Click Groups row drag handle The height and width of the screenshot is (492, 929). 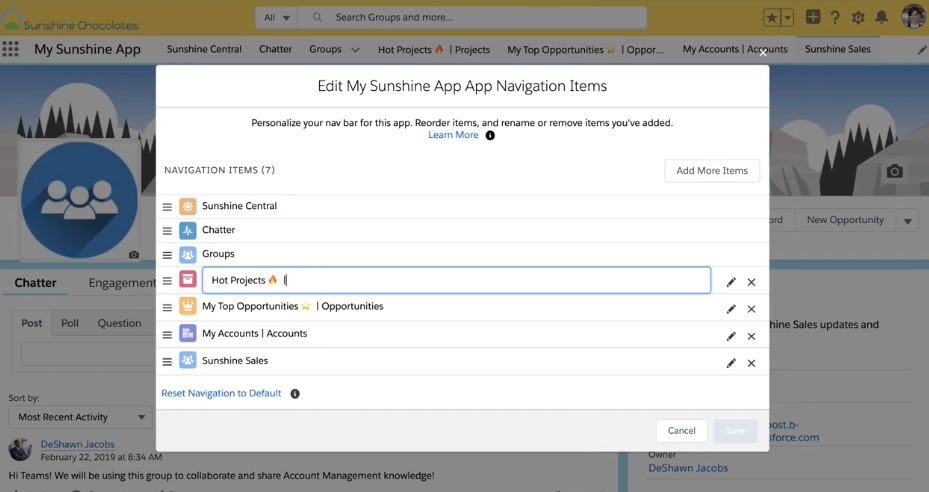167,255
